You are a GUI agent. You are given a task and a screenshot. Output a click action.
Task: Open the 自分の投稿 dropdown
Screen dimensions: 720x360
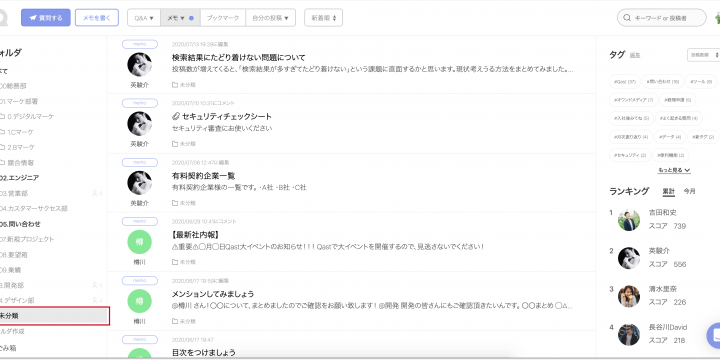270,17
